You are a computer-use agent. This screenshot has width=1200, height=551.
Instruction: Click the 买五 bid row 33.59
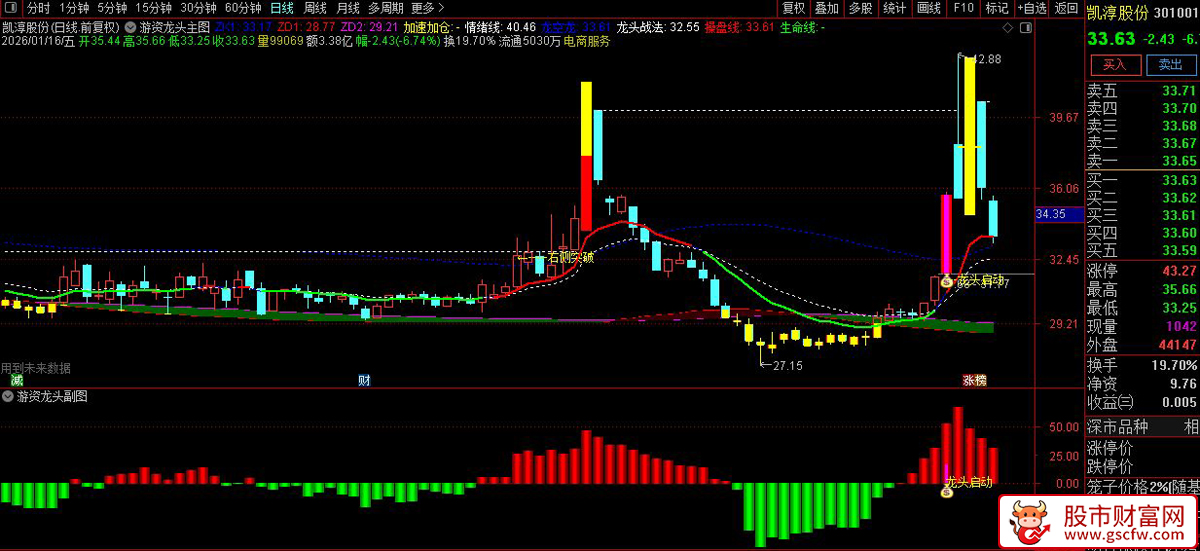(x=1143, y=250)
